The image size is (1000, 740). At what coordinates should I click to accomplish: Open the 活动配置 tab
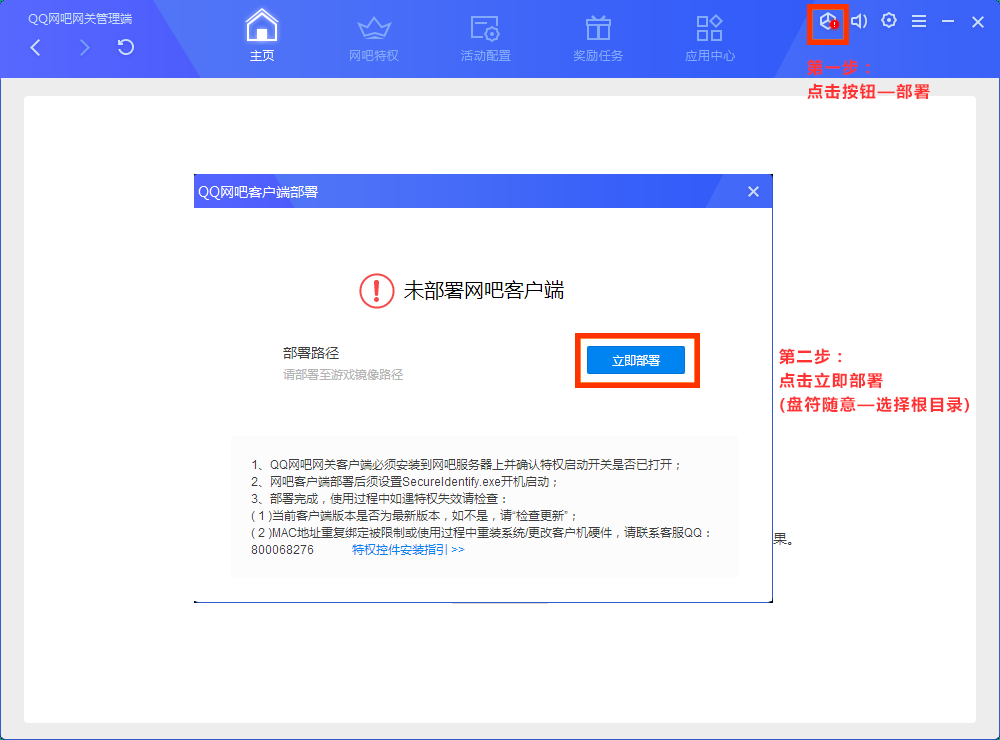pyautogui.click(x=486, y=39)
